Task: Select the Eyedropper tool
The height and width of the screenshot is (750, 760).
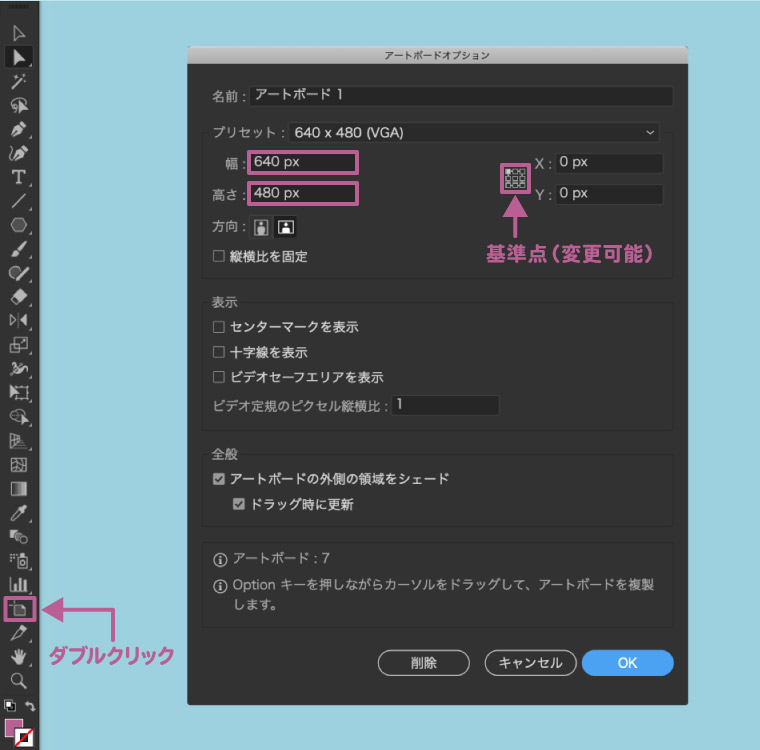Action: (18, 513)
